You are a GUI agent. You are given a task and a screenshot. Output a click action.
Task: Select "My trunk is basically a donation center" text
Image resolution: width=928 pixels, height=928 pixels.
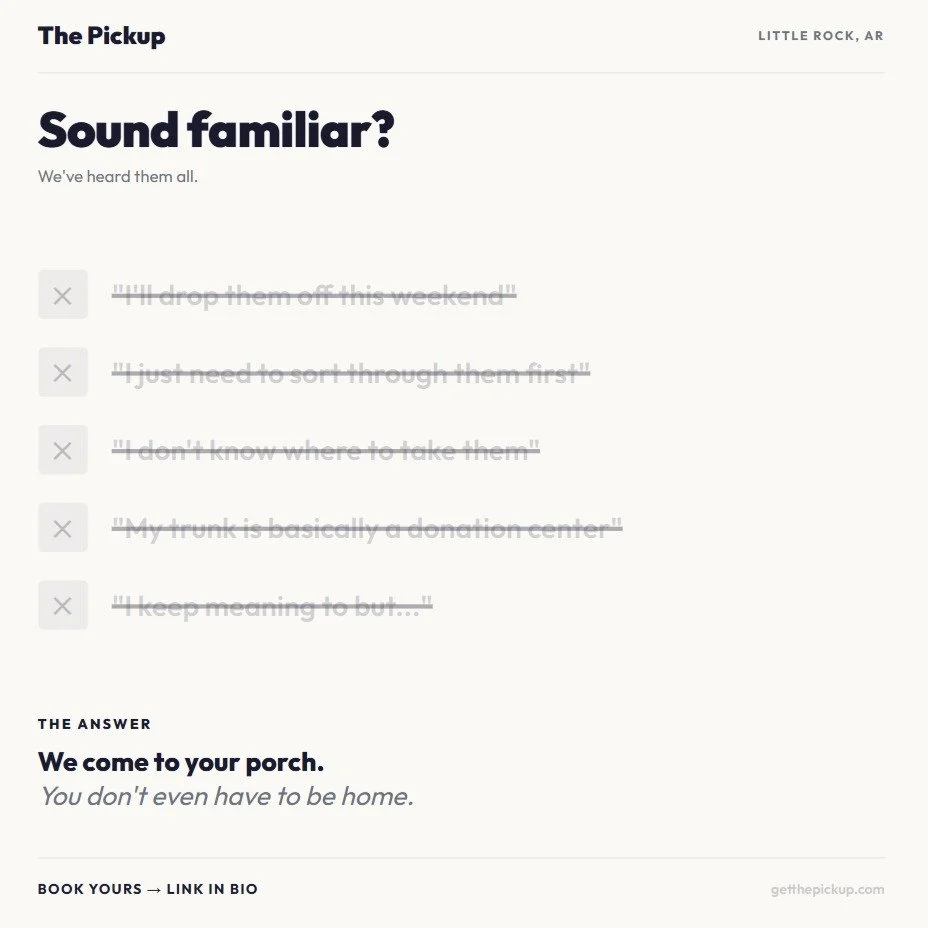pyautogui.click(x=367, y=529)
